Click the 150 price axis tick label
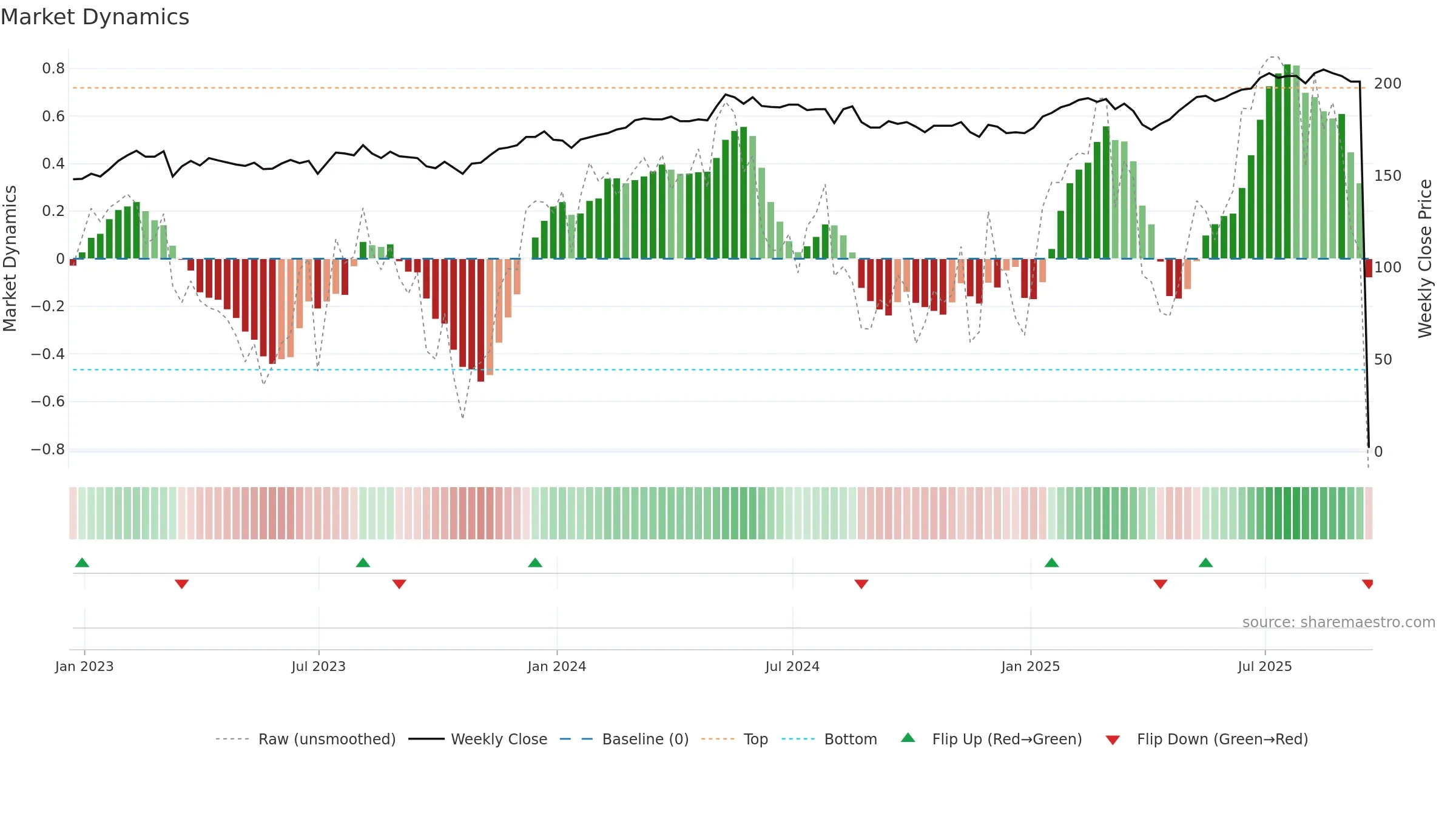The image size is (1456, 819). point(1388,176)
